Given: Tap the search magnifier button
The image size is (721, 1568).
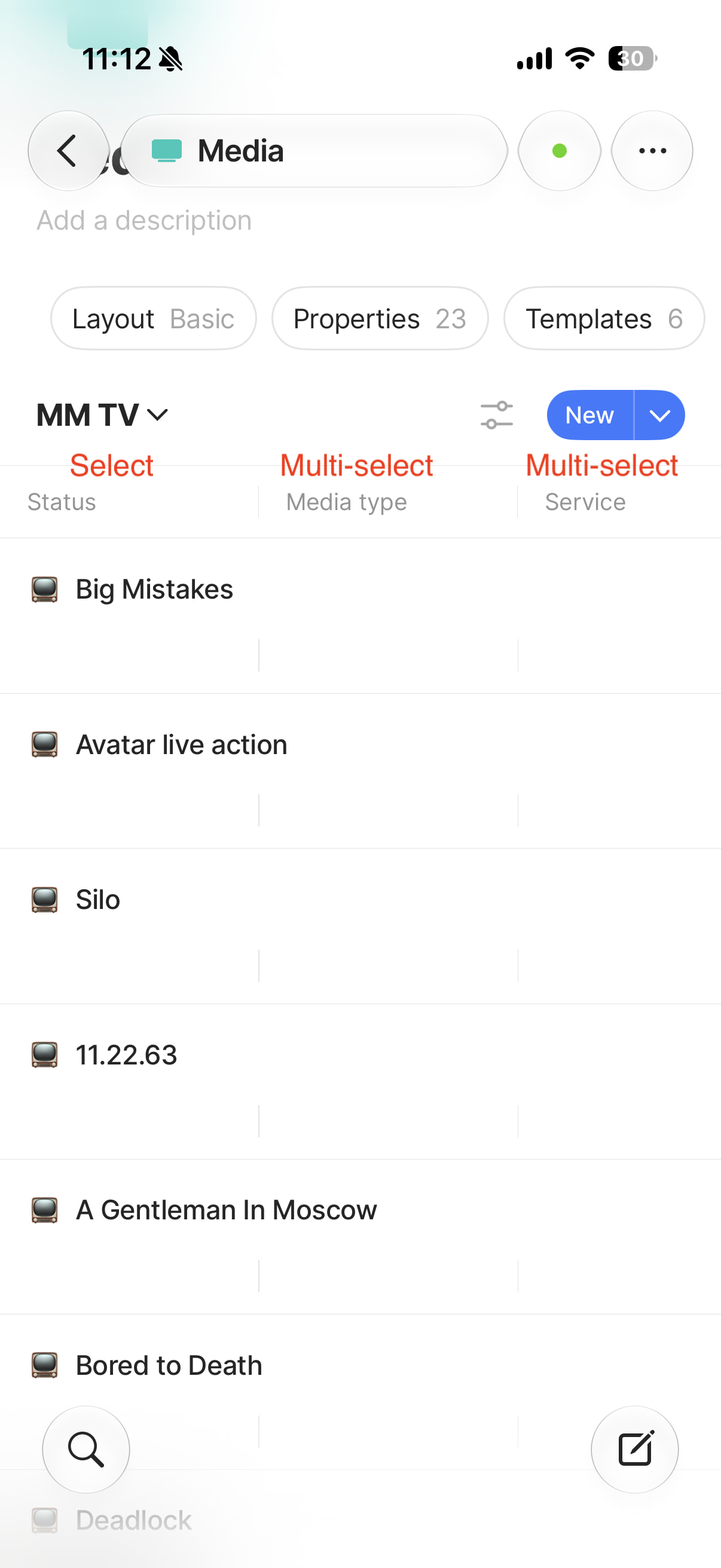Looking at the screenshot, I should click(85, 1450).
